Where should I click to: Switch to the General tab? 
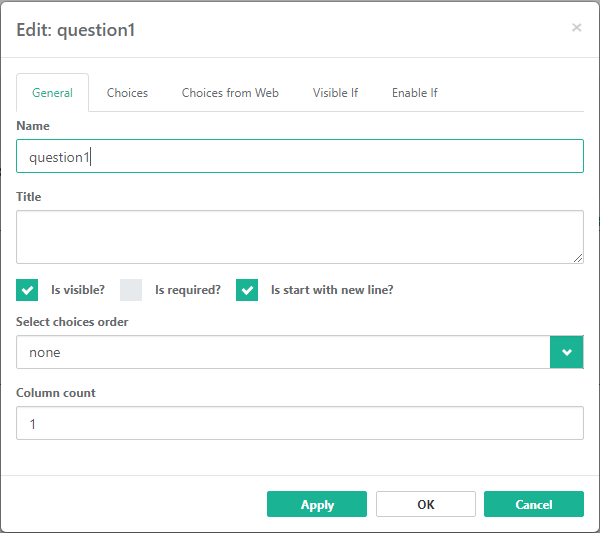click(52, 93)
